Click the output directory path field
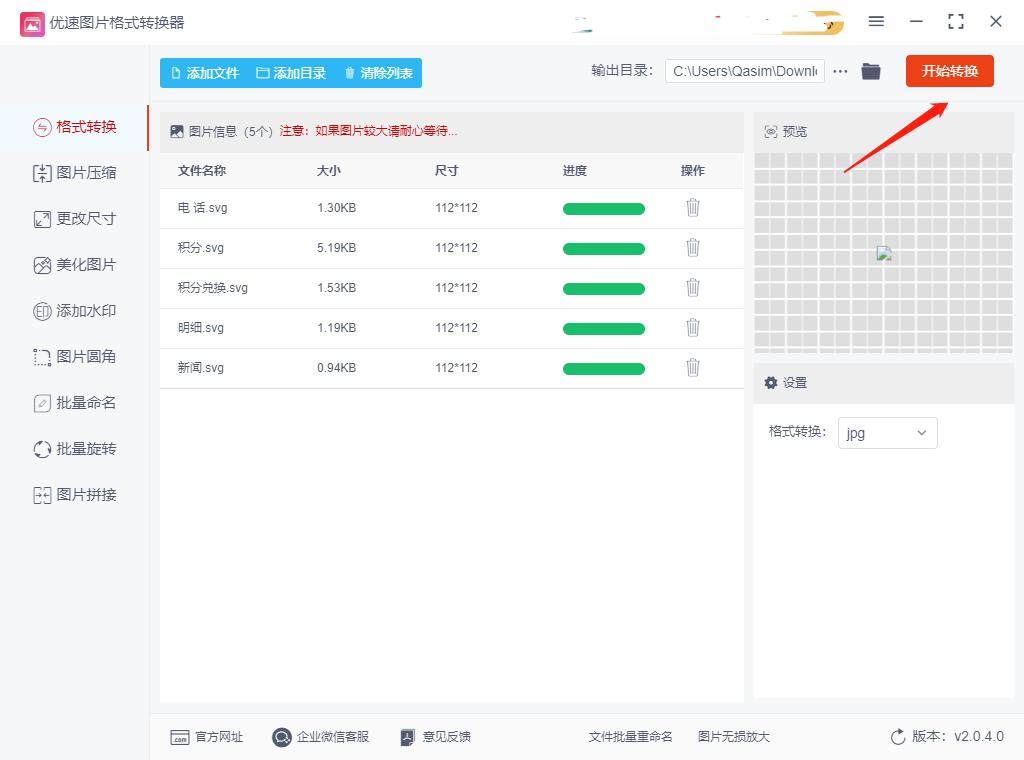Viewport: 1024px width, 760px height. pyautogui.click(x=745, y=71)
